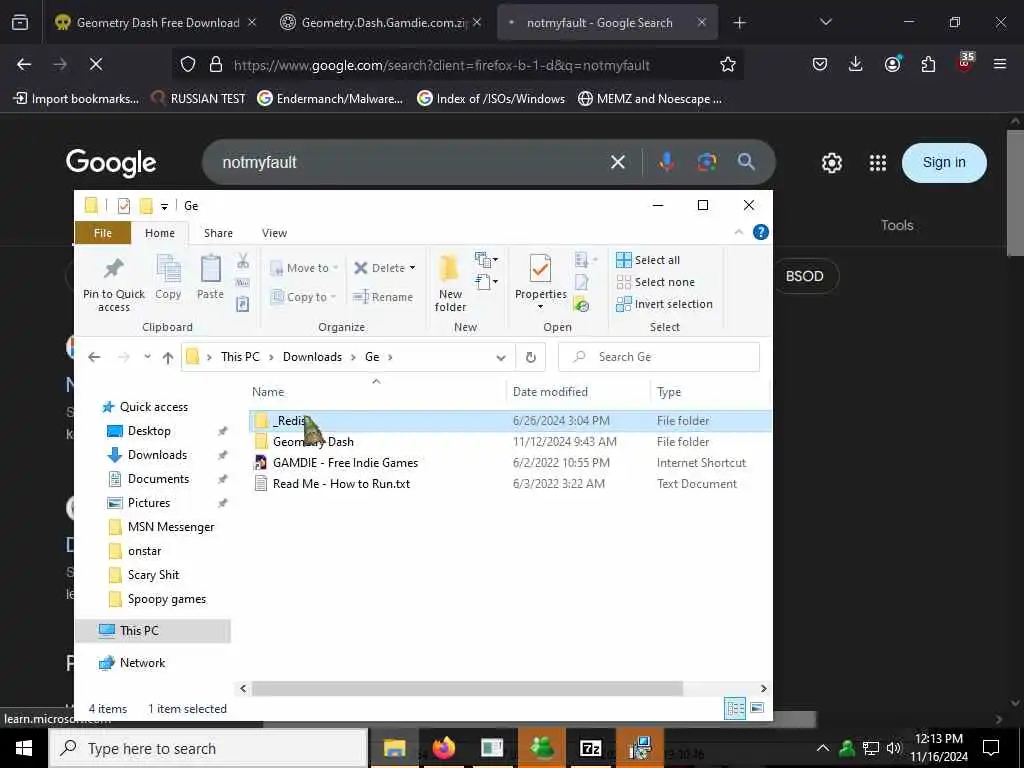
Task: Click the Paste shortcut icon
Action: pyautogui.click(x=242, y=304)
